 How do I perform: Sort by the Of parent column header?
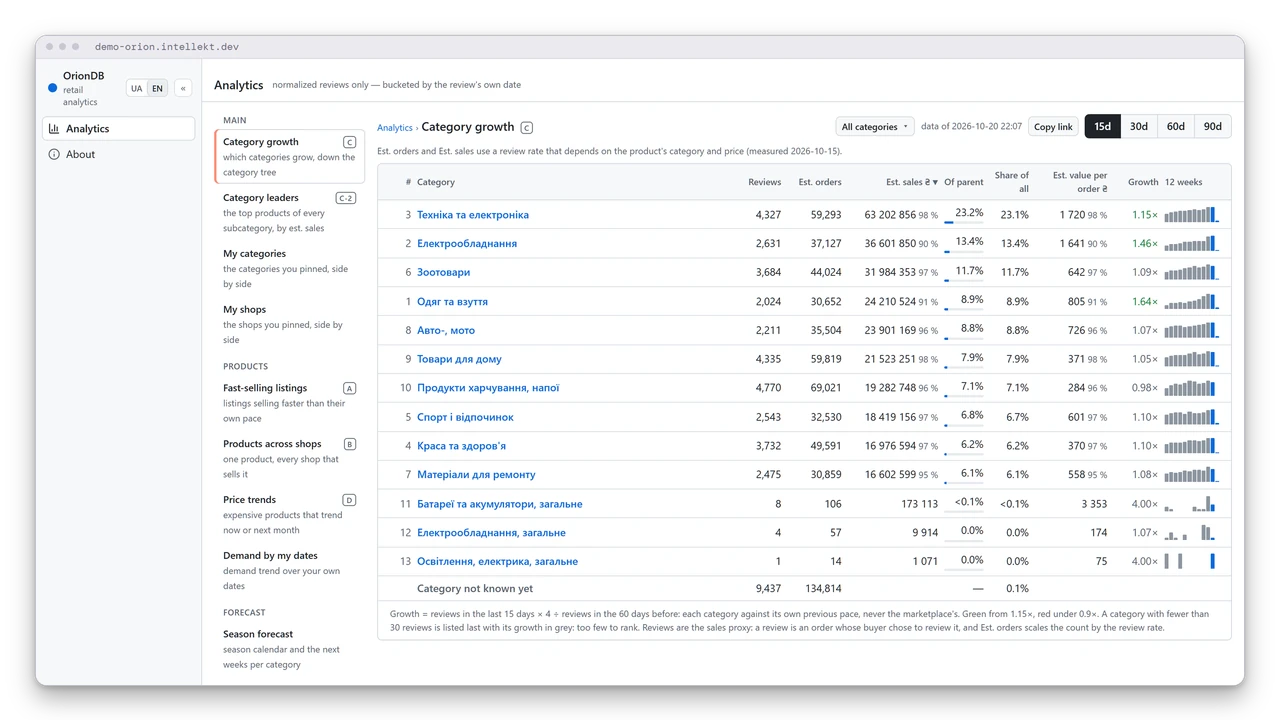tap(964, 182)
